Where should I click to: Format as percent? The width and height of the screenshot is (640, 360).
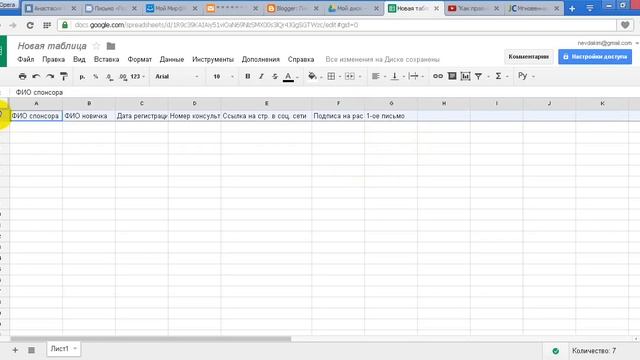(x=96, y=76)
